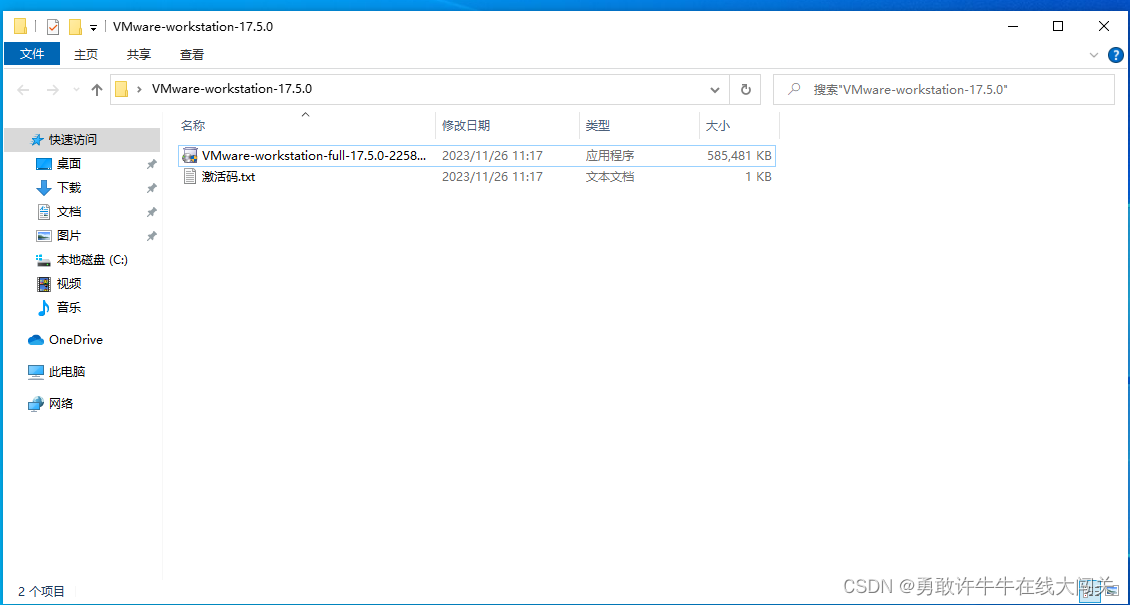Expand the ribbon with the chevron

coord(1094,55)
